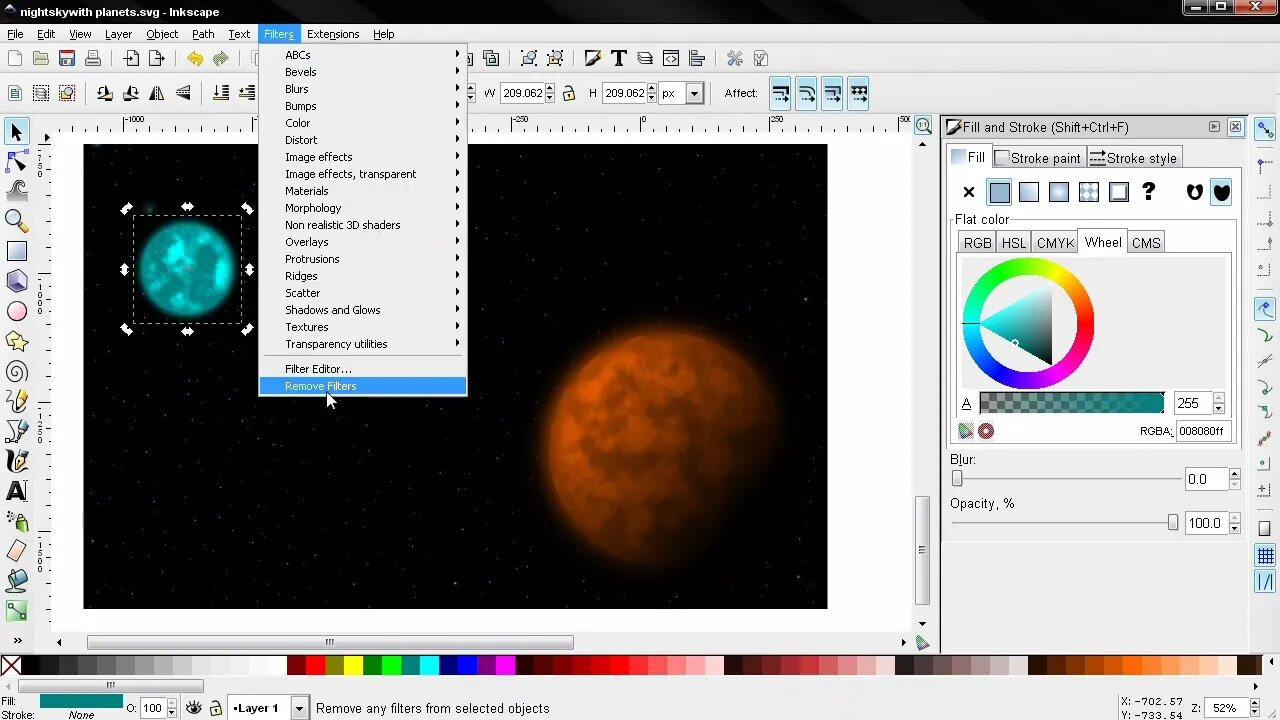The width and height of the screenshot is (1280, 720).
Task: Select the Spiral tool
Action: coord(16,371)
